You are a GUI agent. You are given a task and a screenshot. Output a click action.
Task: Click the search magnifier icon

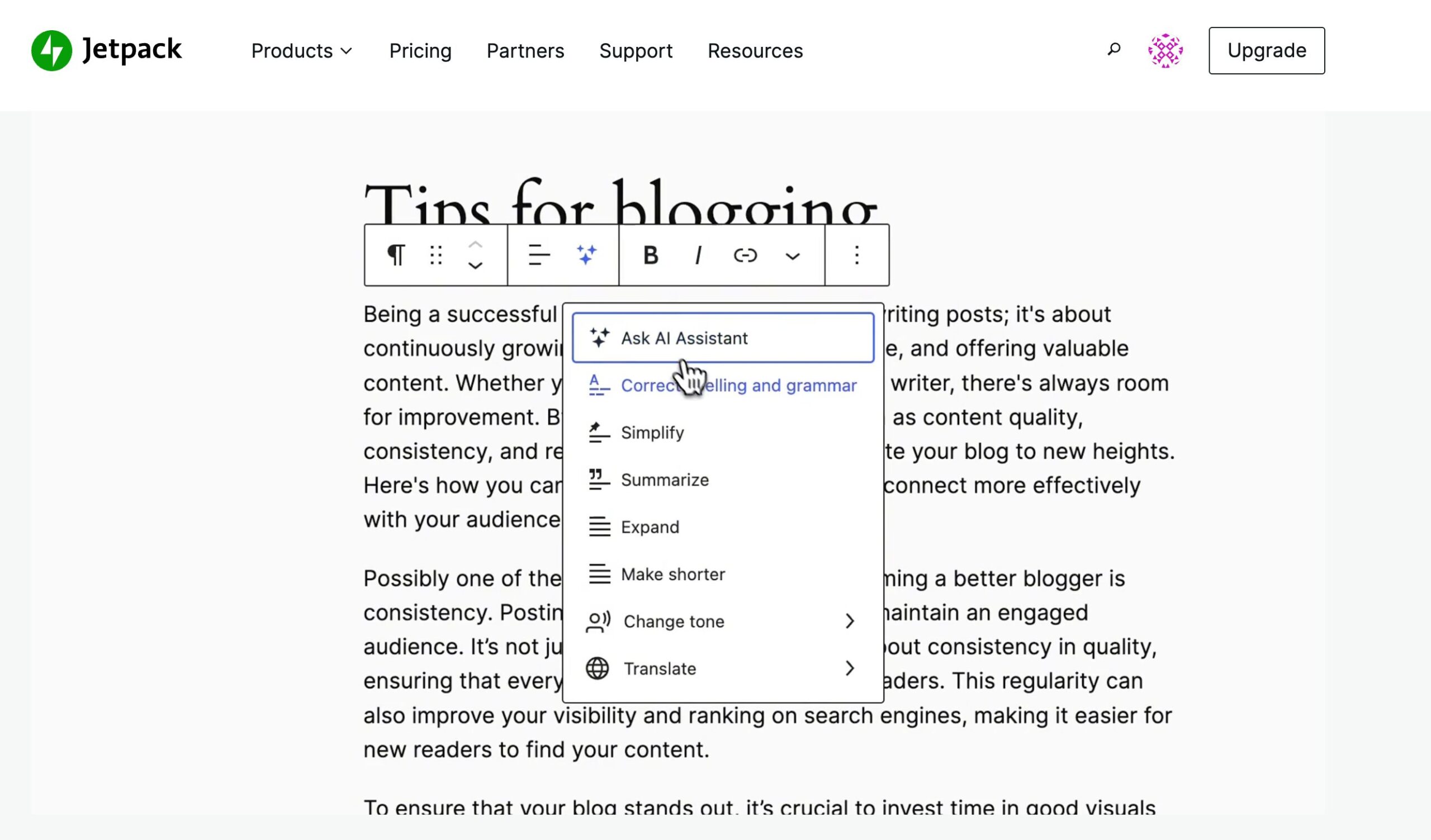pyautogui.click(x=1113, y=50)
